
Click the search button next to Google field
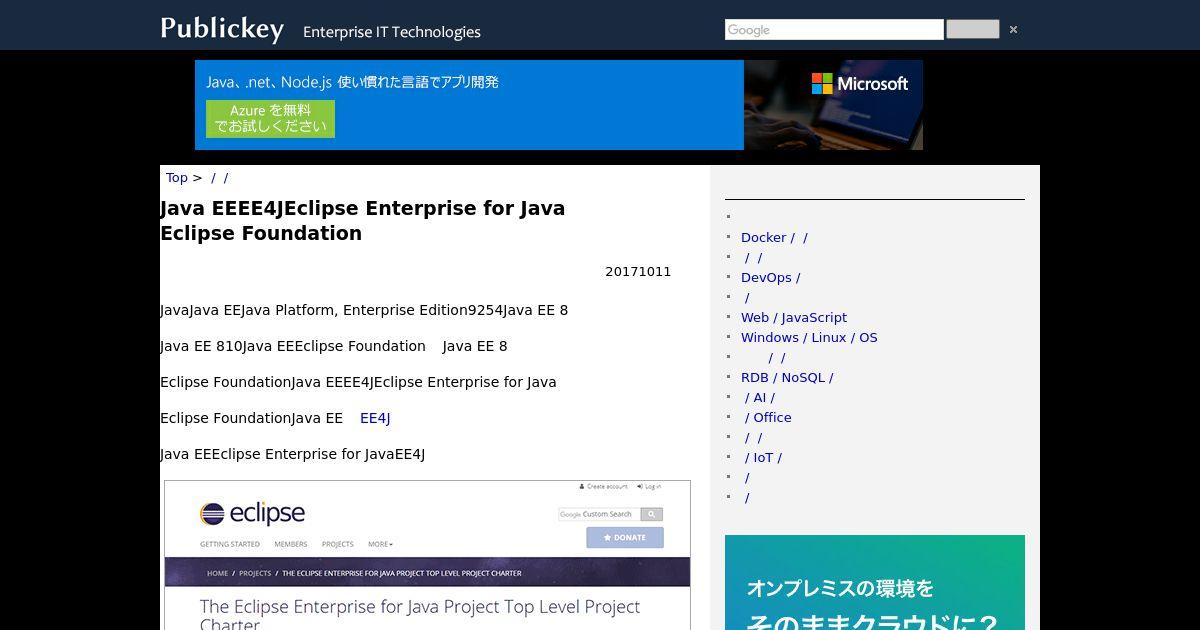pyautogui.click(x=972, y=30)
